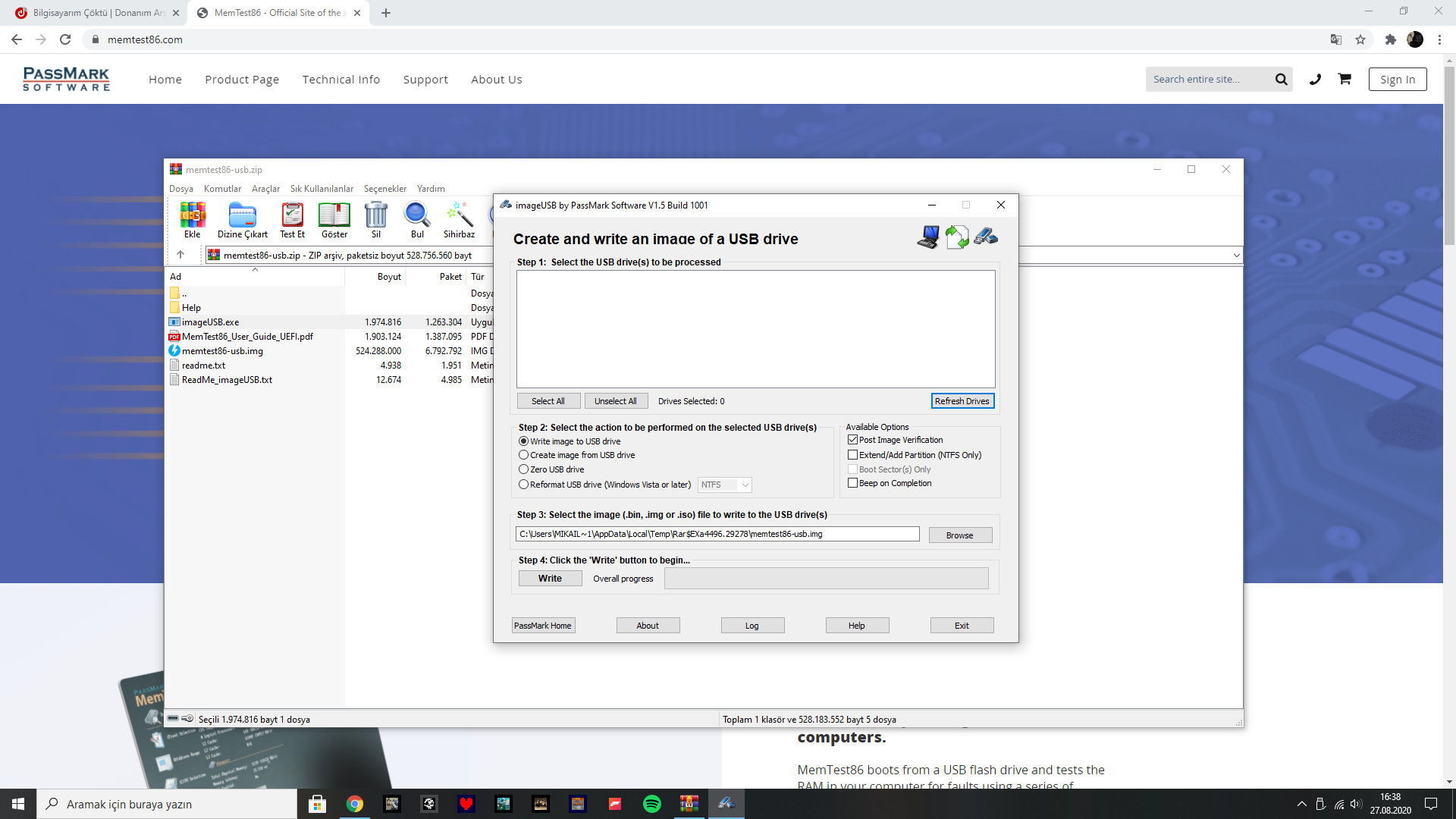Image resolution: width=1456 pixels, height=819 pixels.
Task: Open the NTFS file system dropdown
Action: click(724, 485)
